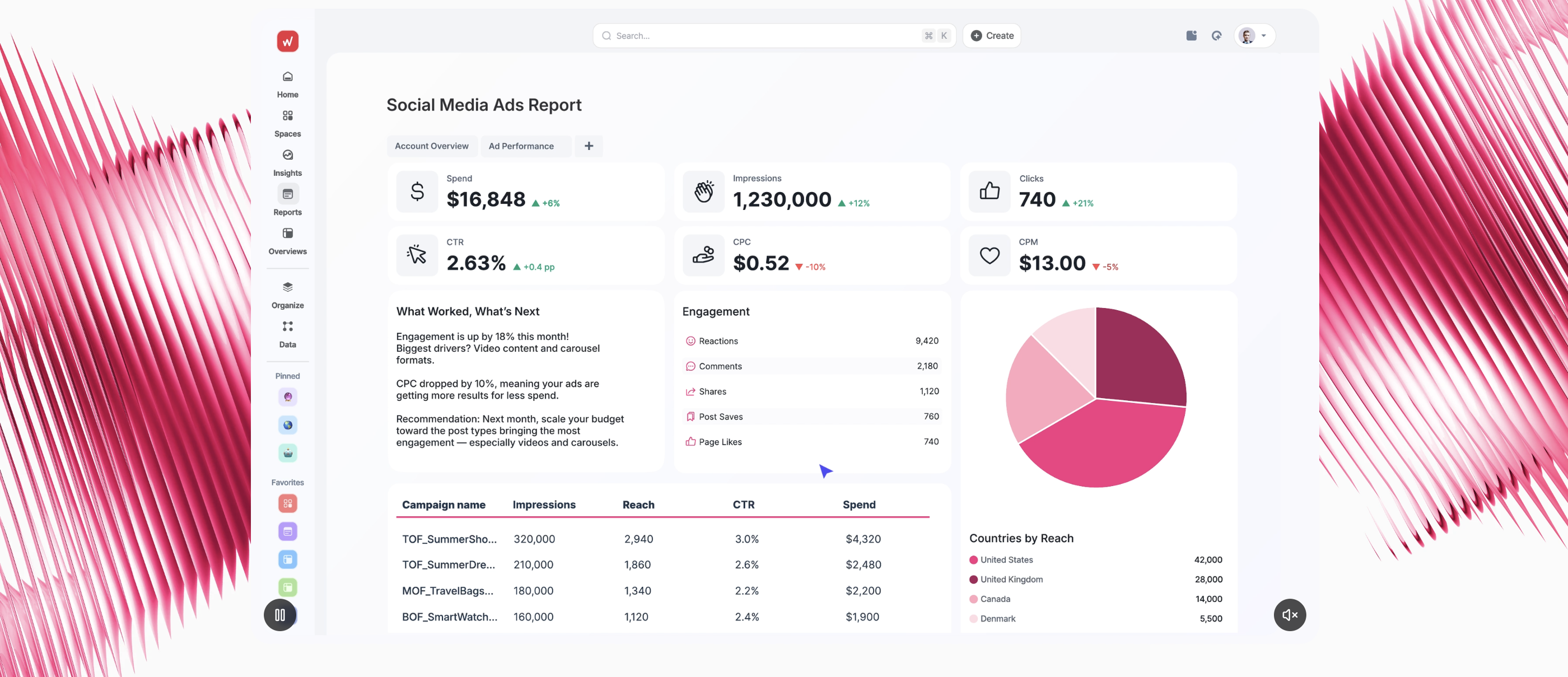Open the Insights section
1568x677 pixels.
tap(287, 160)
